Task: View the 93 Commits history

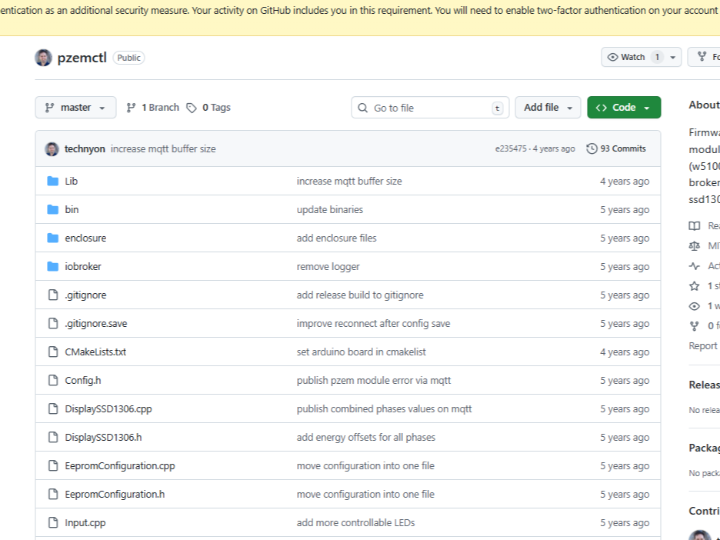Action: 622,149
